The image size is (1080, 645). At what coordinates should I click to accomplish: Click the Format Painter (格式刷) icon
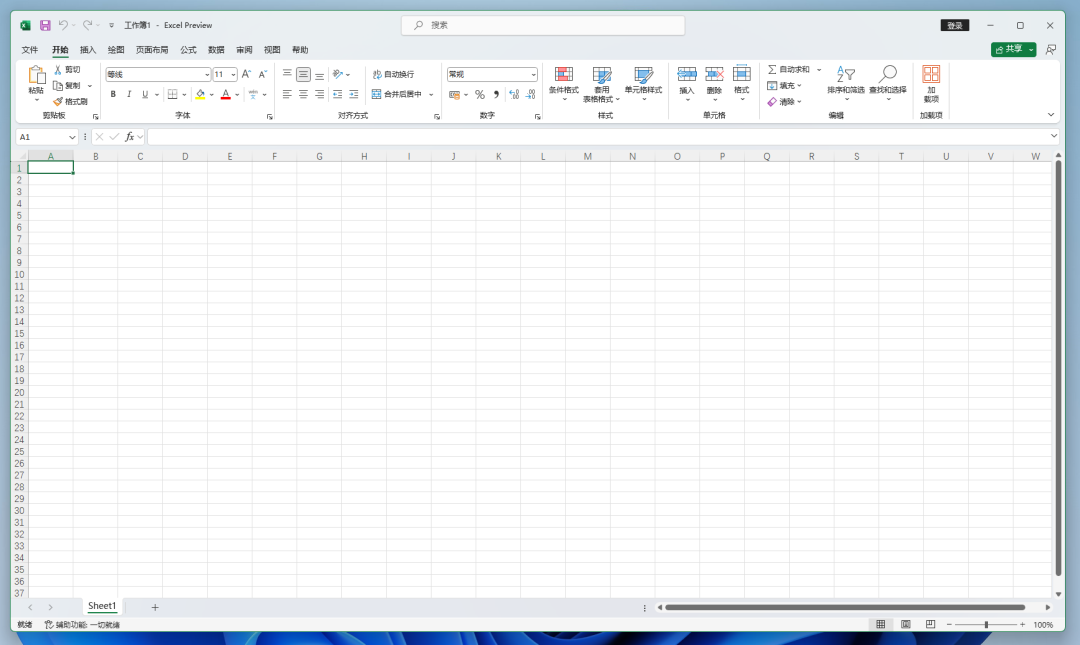click(58, 101)
